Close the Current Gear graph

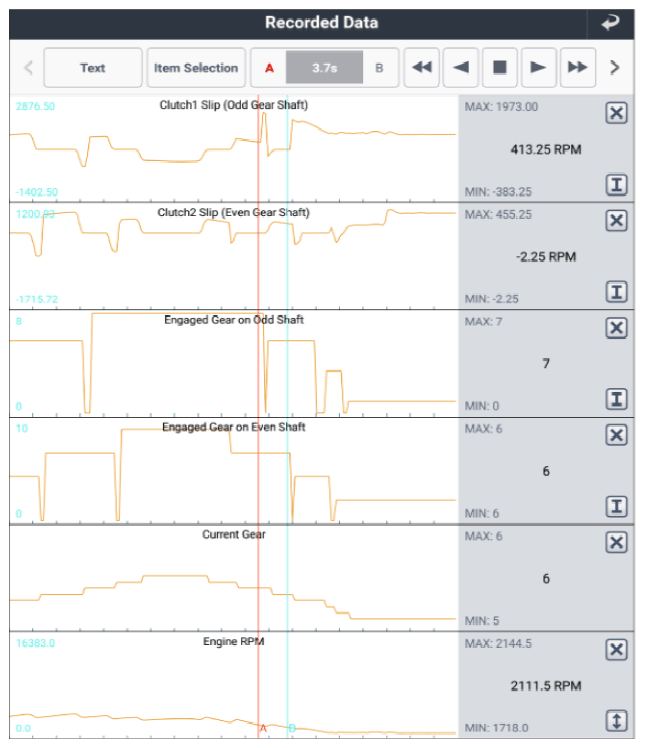coord(616,542)
